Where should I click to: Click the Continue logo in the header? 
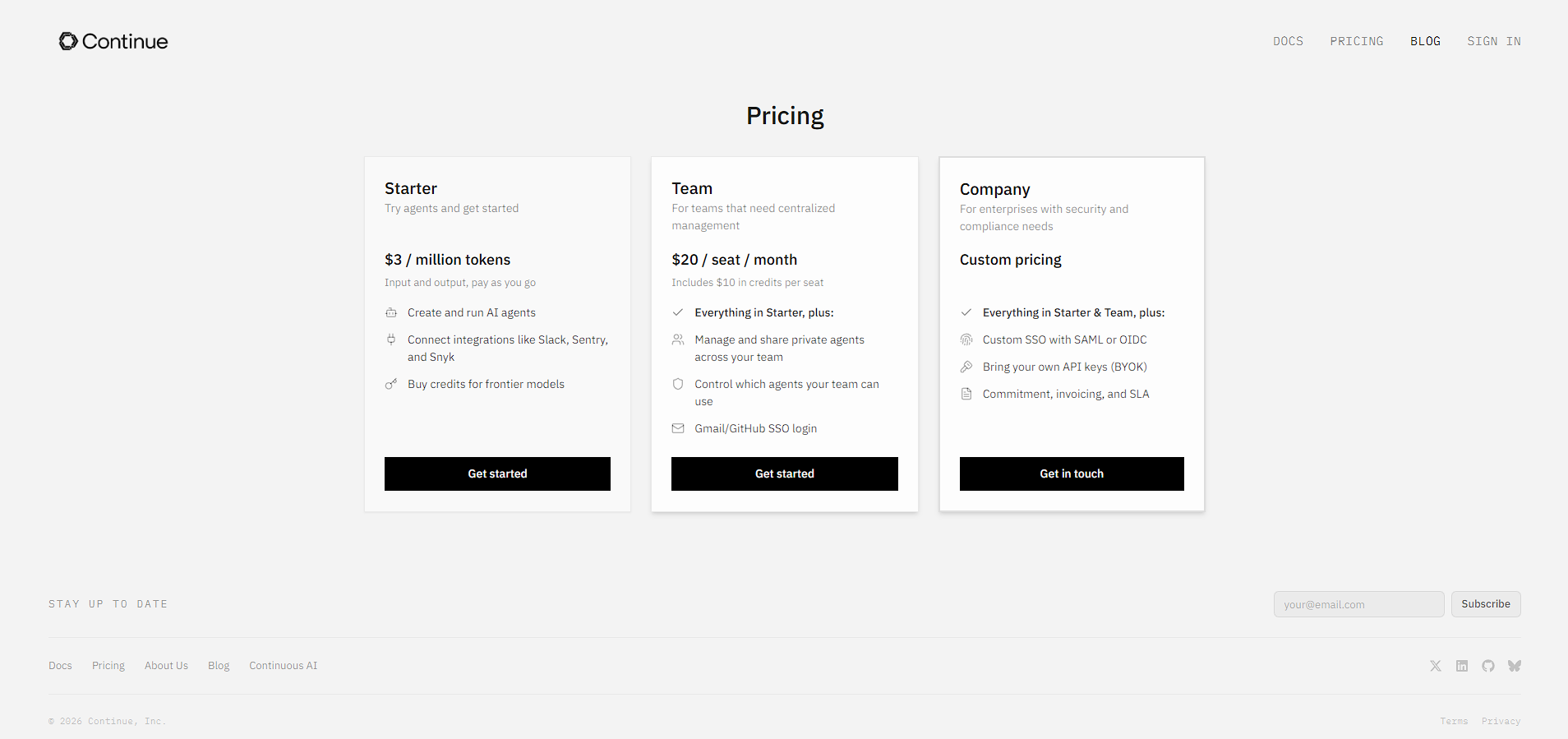pos(113,41)
